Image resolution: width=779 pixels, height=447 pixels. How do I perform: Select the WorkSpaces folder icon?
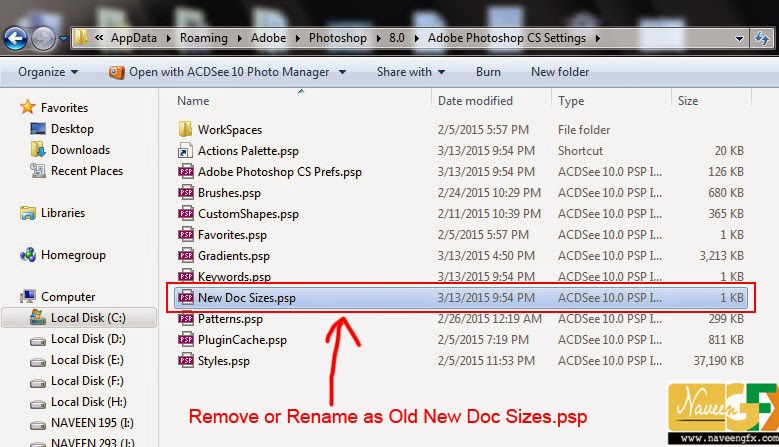point(185,129)
